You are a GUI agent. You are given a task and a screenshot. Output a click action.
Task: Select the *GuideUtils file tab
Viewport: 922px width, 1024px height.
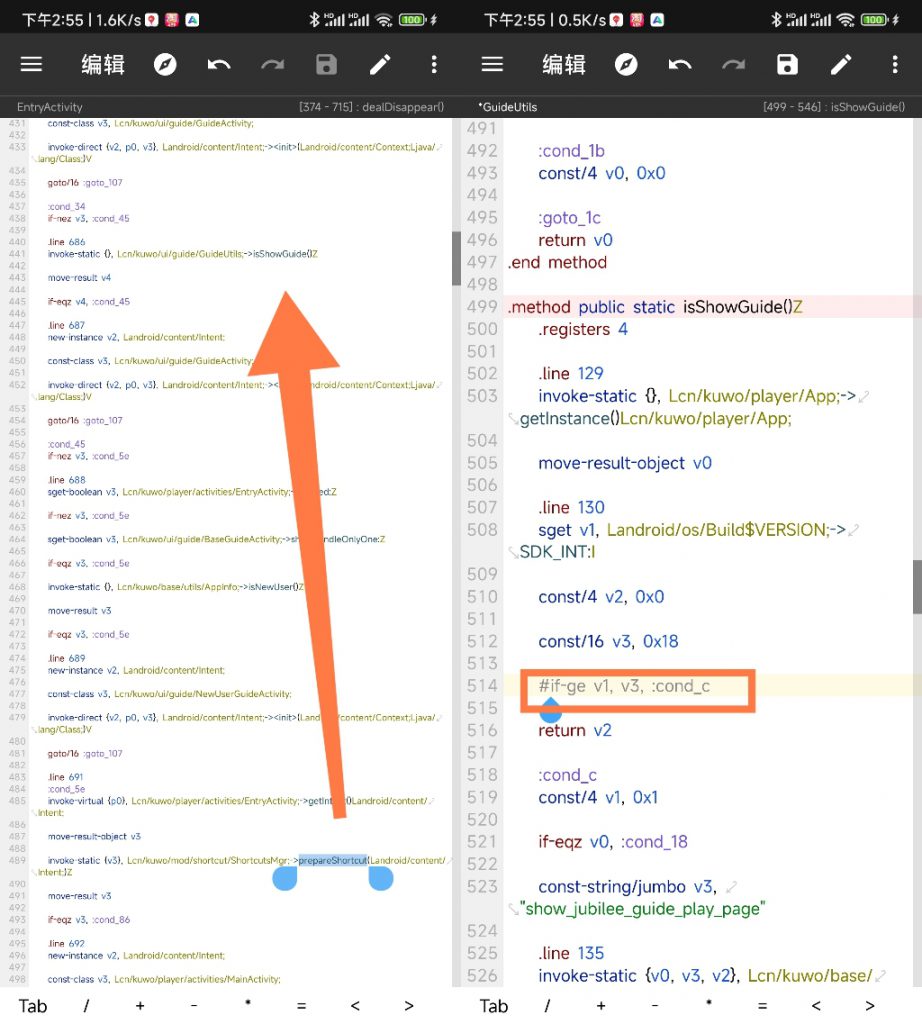tap(507, 107)
